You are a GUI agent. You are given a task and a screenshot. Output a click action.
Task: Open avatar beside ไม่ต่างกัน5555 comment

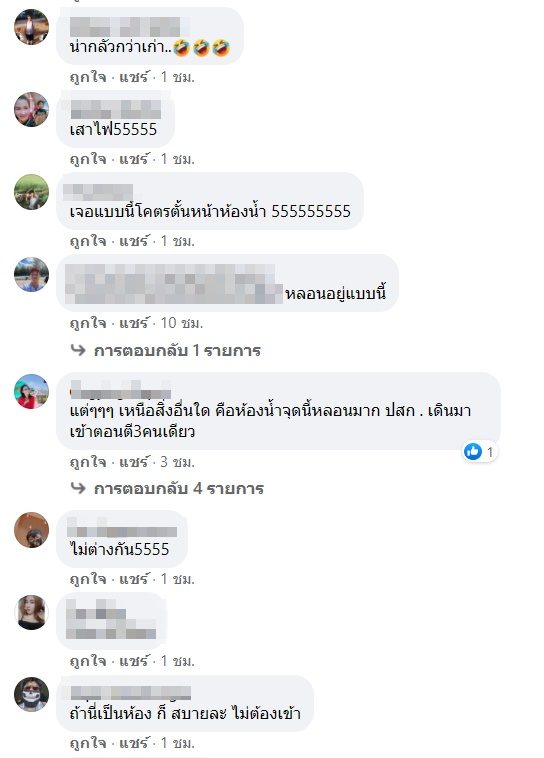pos(31,530)
